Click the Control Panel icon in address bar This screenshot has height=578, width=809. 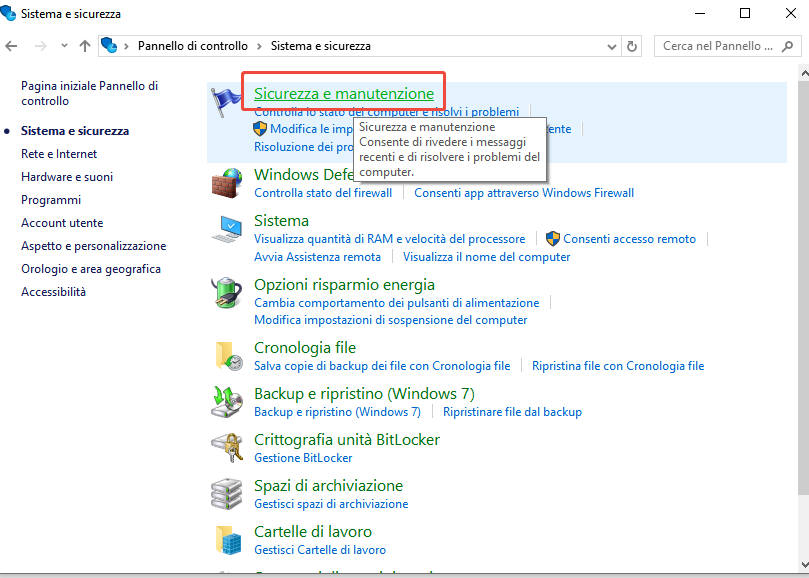(109, 45)
